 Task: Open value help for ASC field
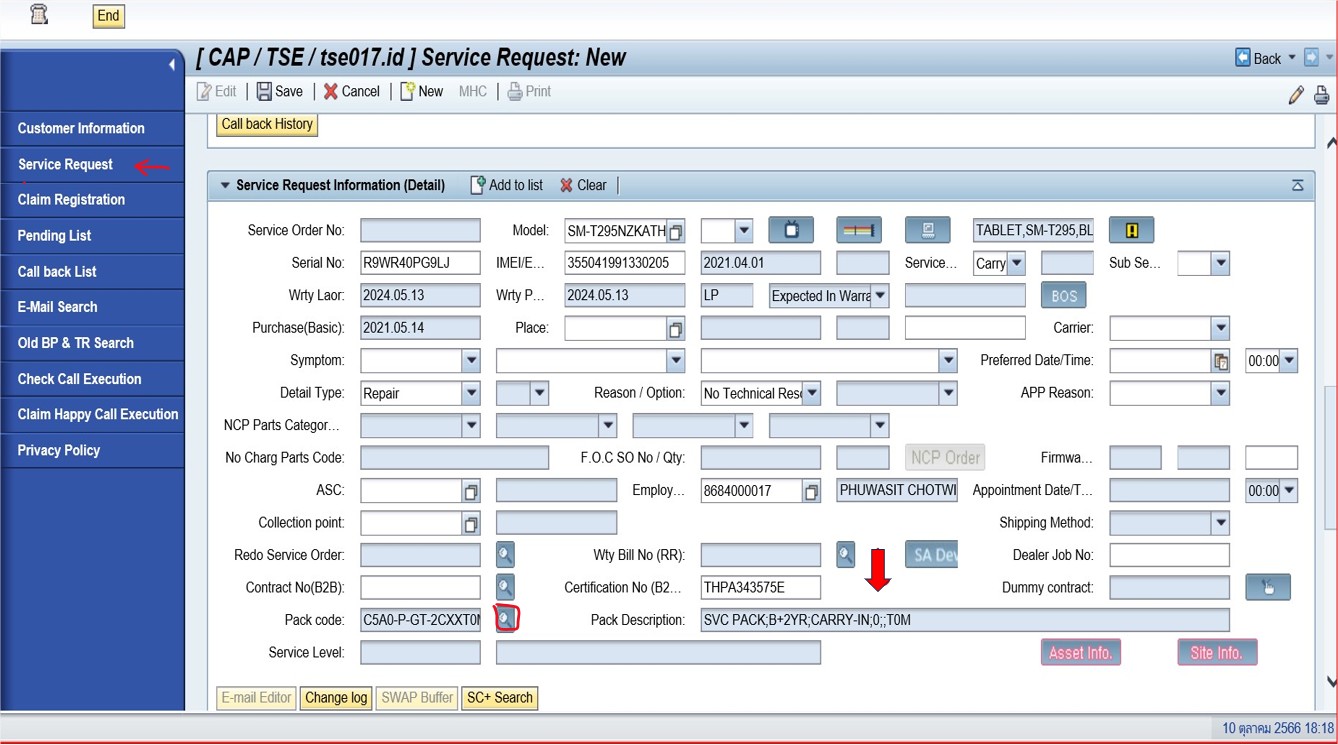point(471,491)
